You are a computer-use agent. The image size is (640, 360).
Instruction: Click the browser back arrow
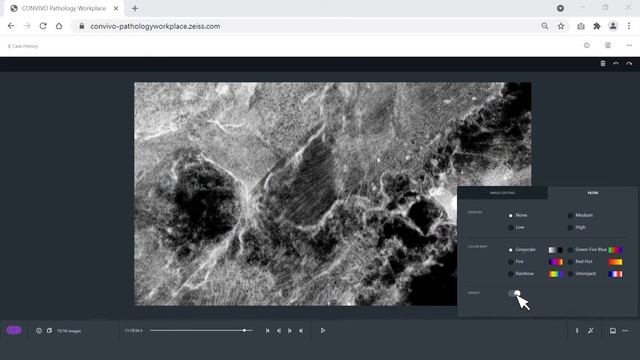pos(11,26)
